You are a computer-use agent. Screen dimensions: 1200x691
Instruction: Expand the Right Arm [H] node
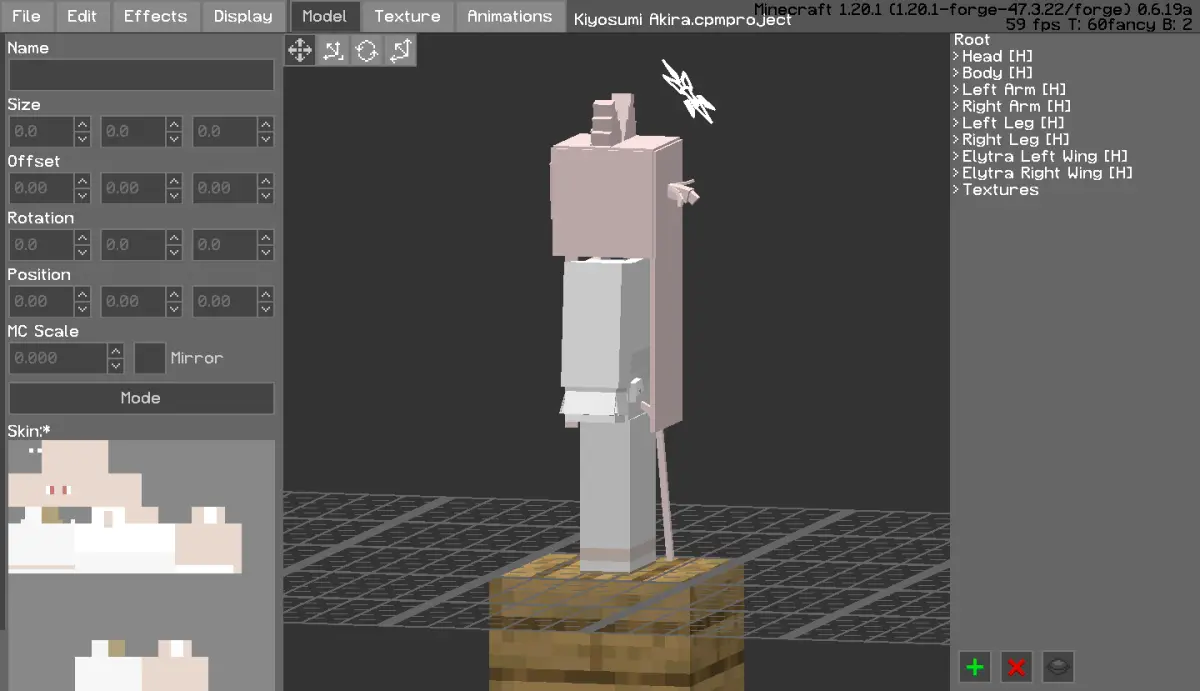click(956, 106)
